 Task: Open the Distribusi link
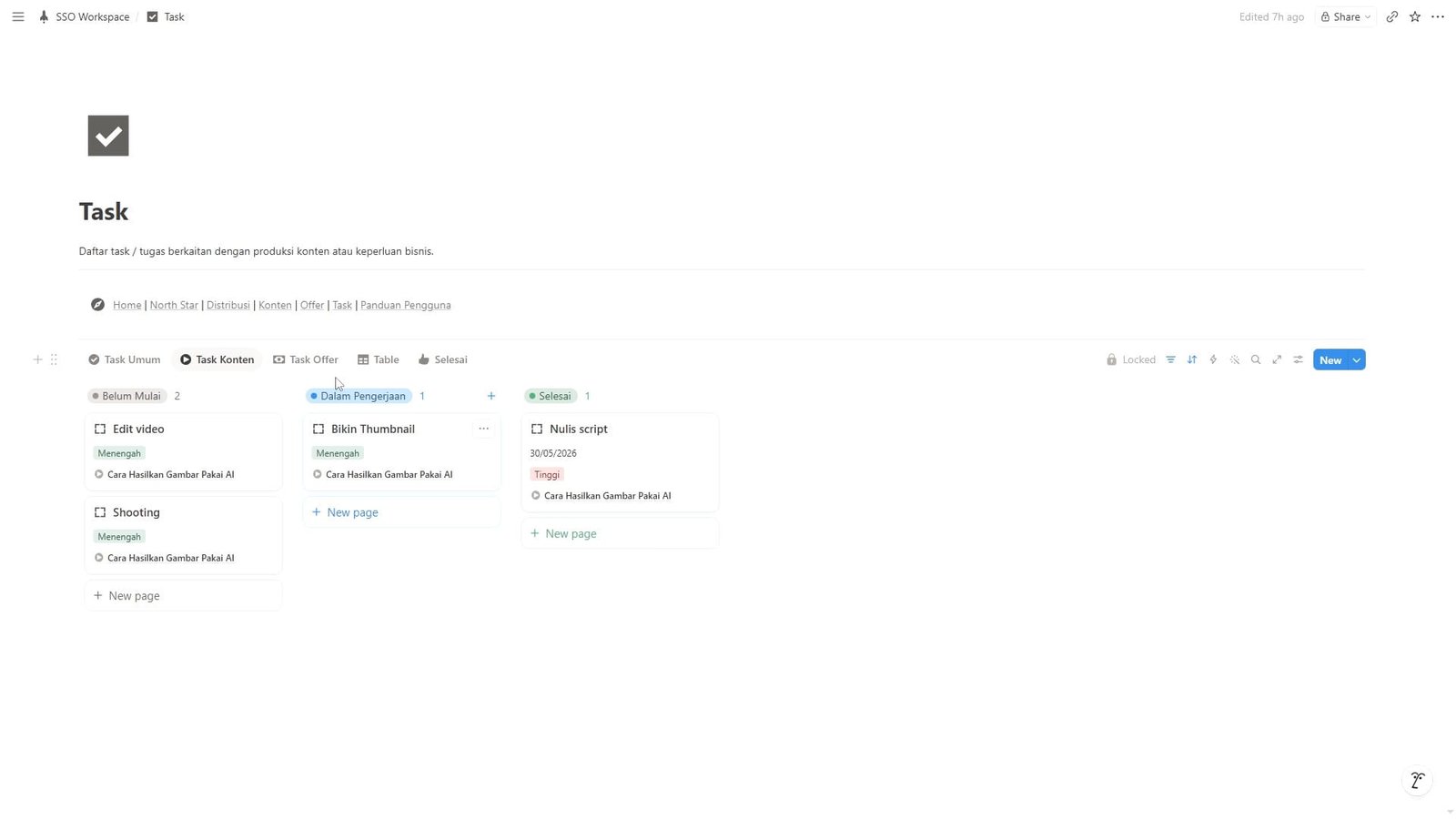(x=228, y=305)
